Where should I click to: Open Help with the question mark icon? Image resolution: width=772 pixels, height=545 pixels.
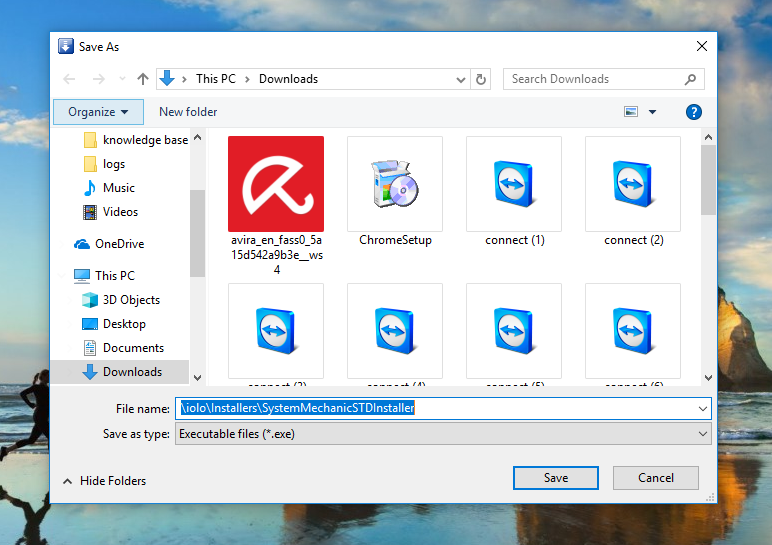(x=694, y=112)
